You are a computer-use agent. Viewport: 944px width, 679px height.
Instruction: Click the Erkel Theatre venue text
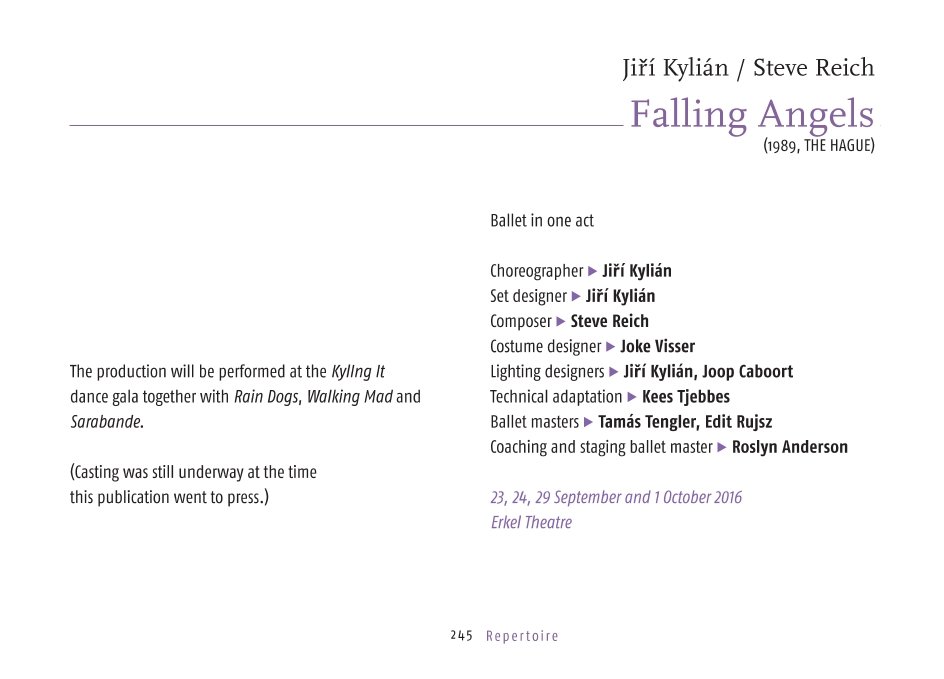[531, 522]
